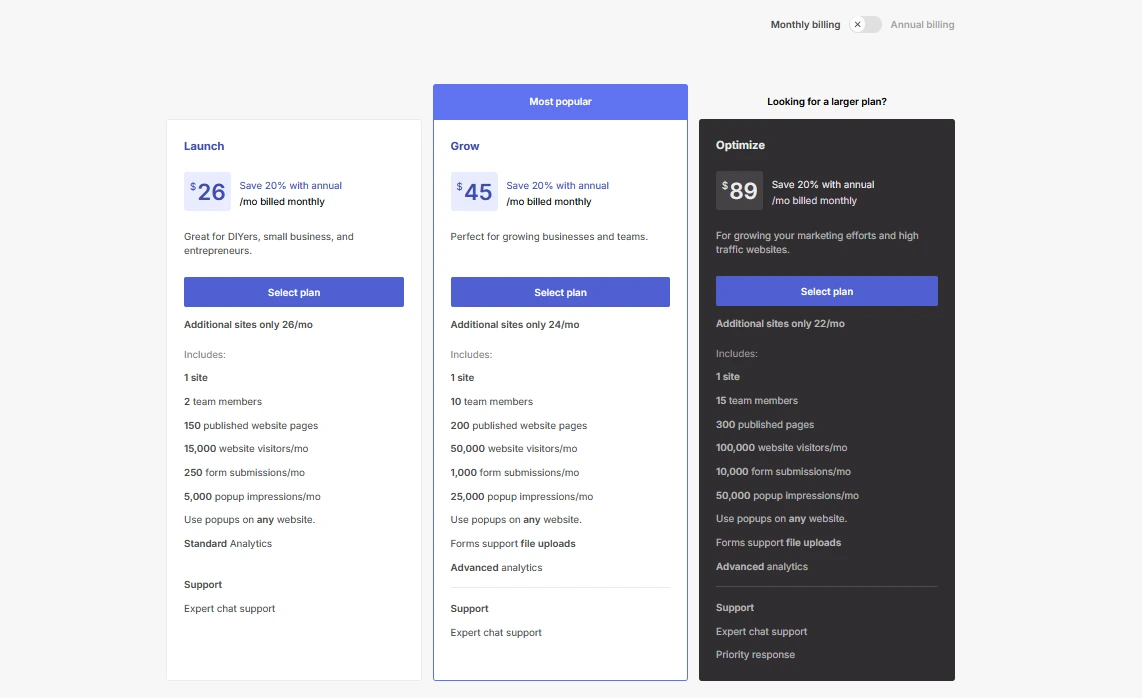Click the Looking for a larger plan? text
Viewport: 1142px width, 698px height.
tap(827, 102)
